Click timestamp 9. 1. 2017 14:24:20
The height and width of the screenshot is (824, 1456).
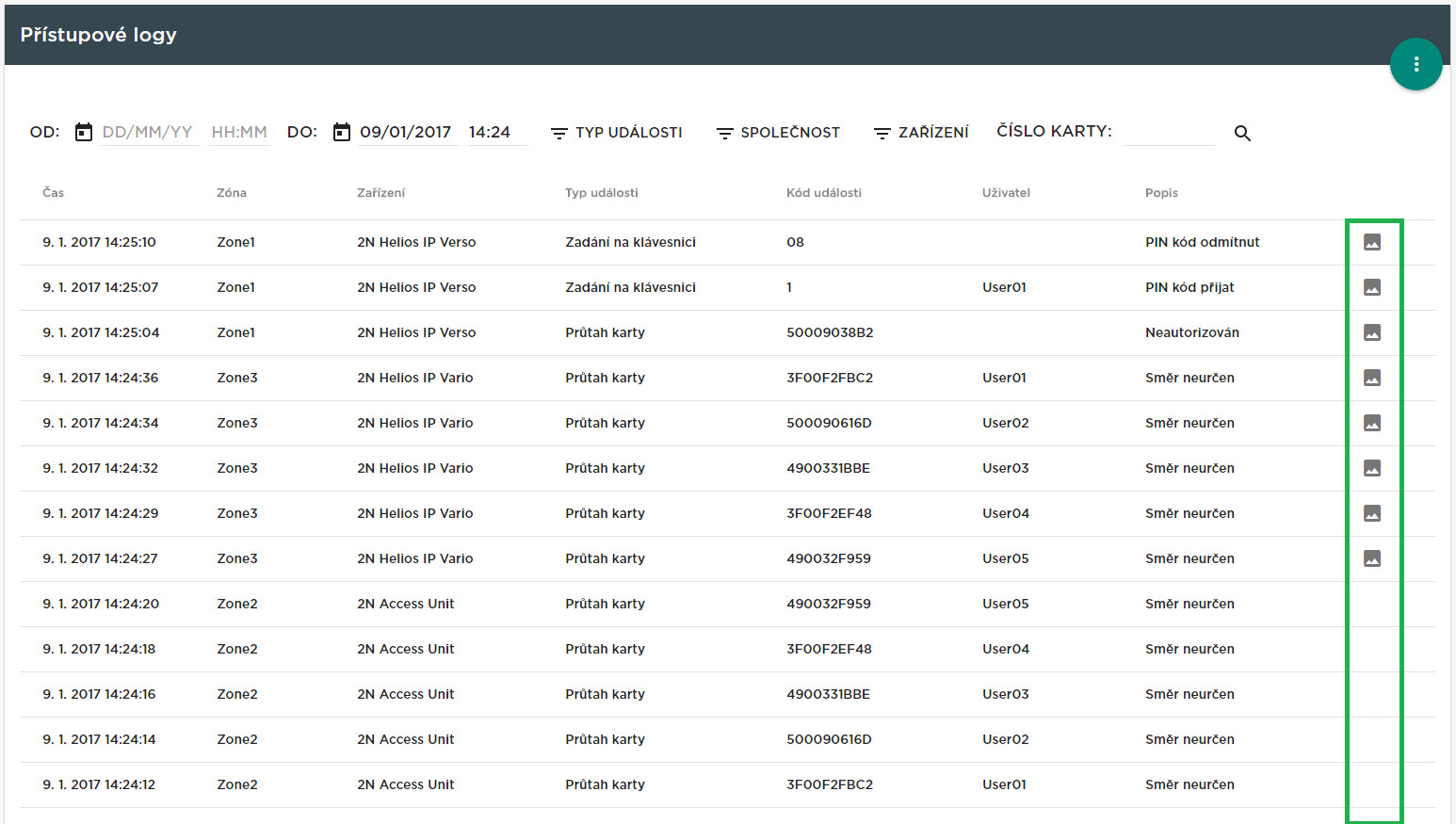click(x=101, y=604)
